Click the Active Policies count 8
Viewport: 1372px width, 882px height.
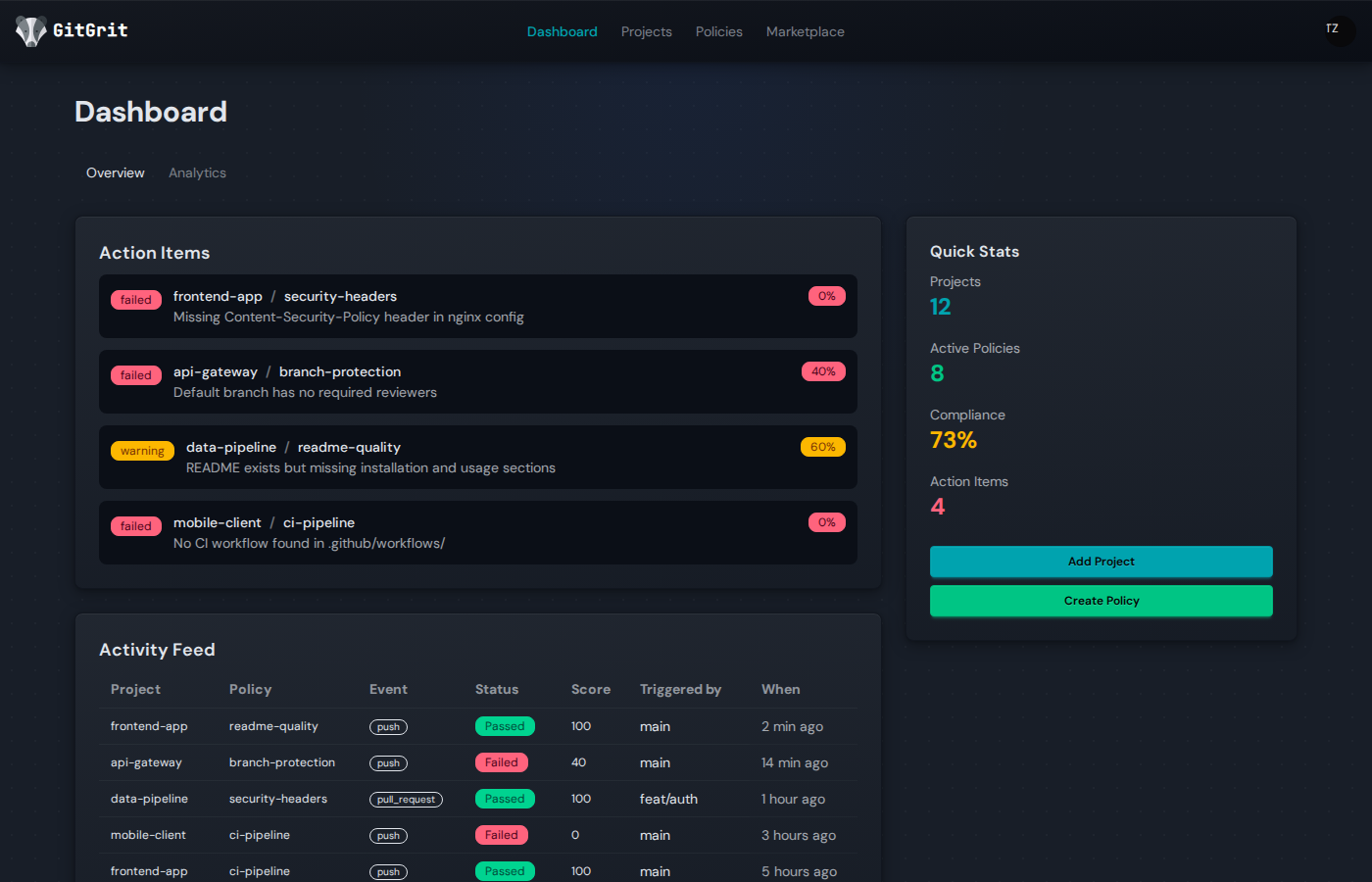pos(937,373)
